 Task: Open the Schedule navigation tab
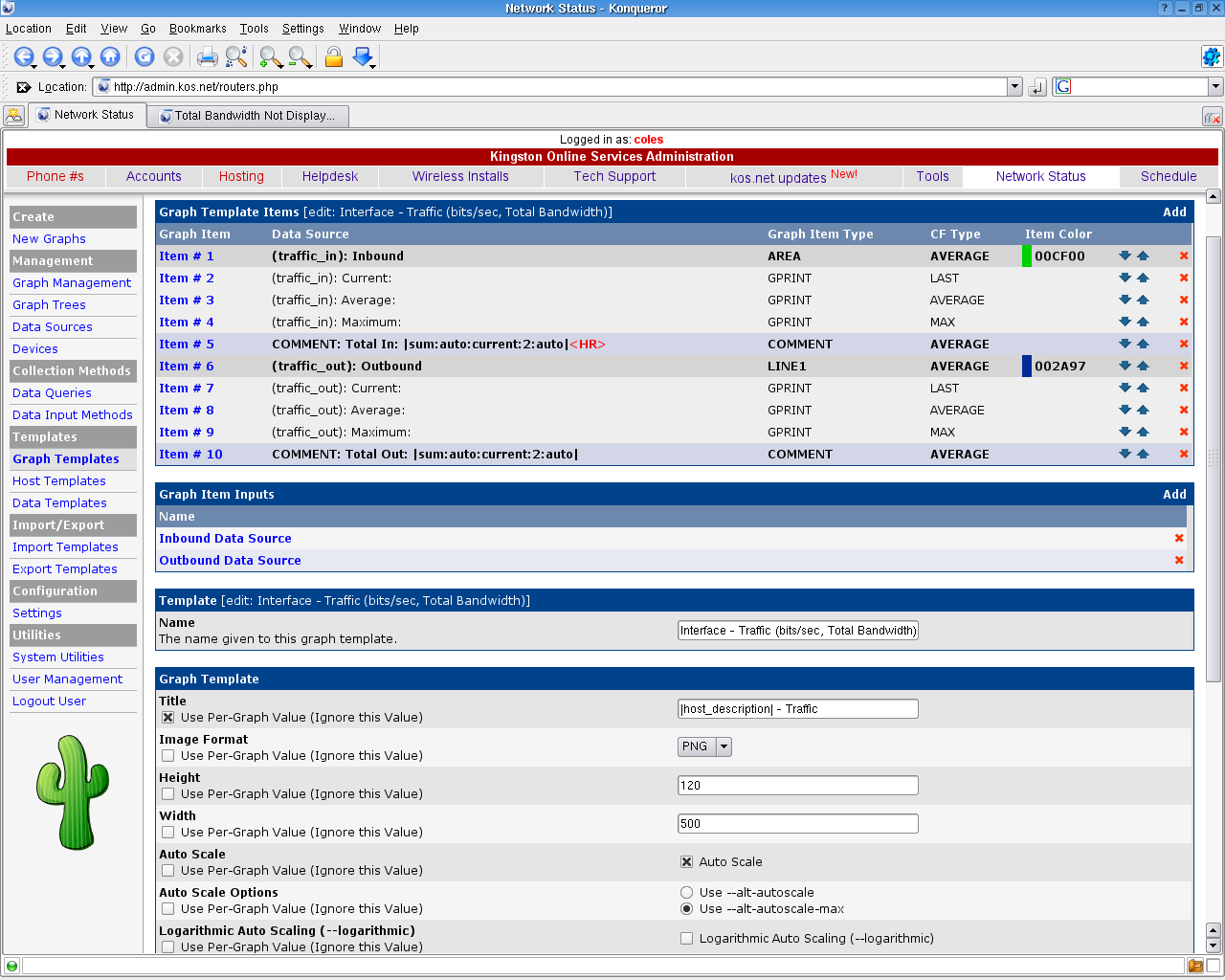pos(1169,176)
